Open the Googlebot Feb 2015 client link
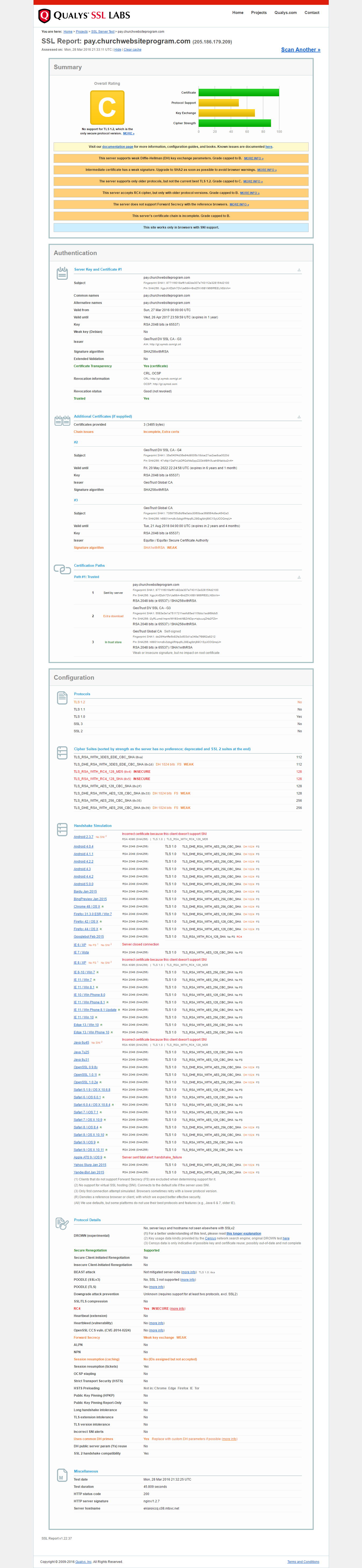 (x=89, y=937)
